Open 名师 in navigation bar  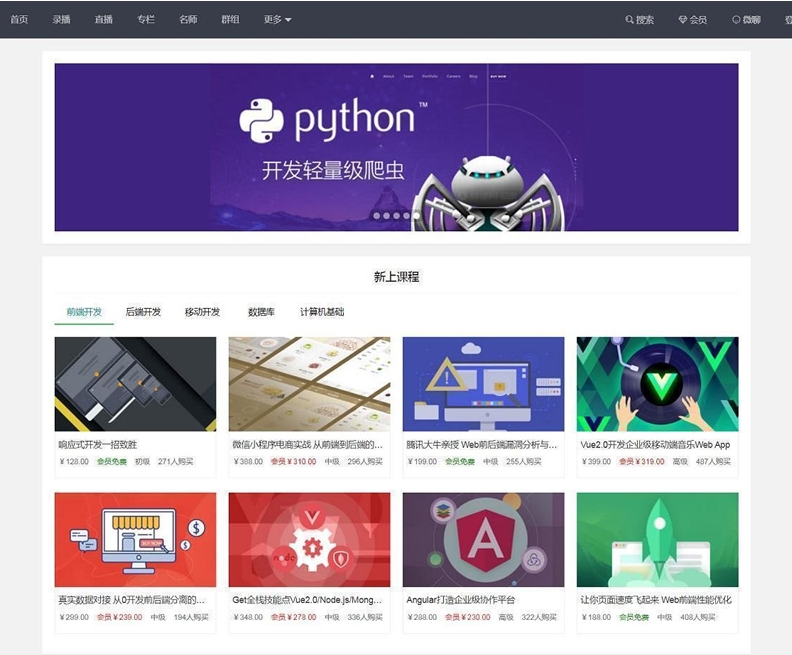coord(188,20)
